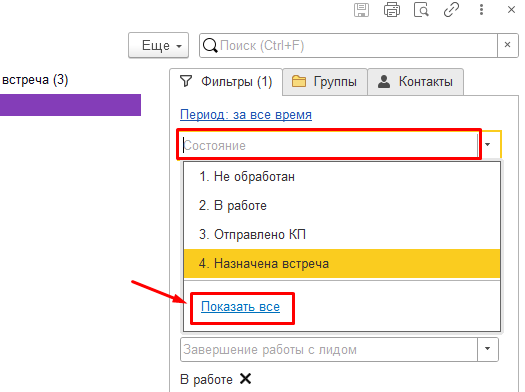Viewport: 525px width, 392px height.
Task: Open the Еще dropdown button
Action: (158, 45)
